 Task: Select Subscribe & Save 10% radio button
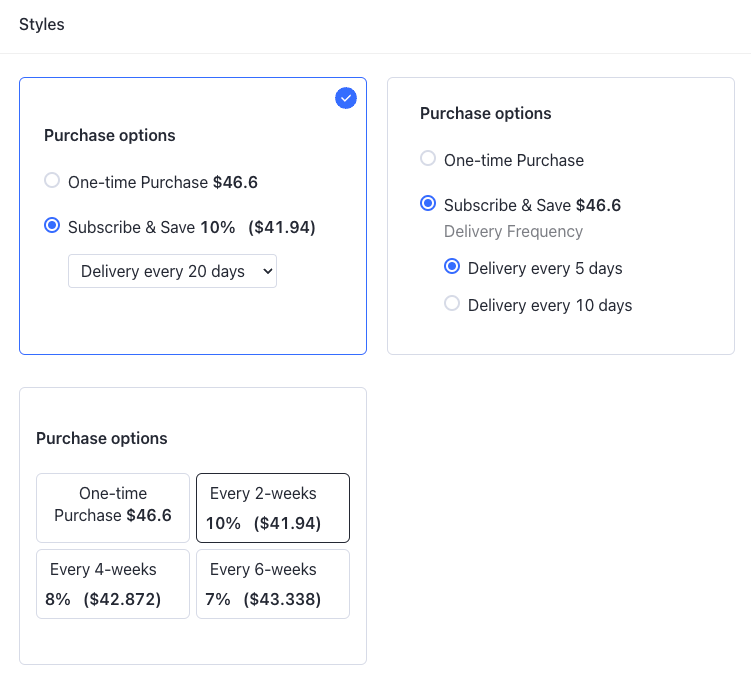click(x=52, y=225)
